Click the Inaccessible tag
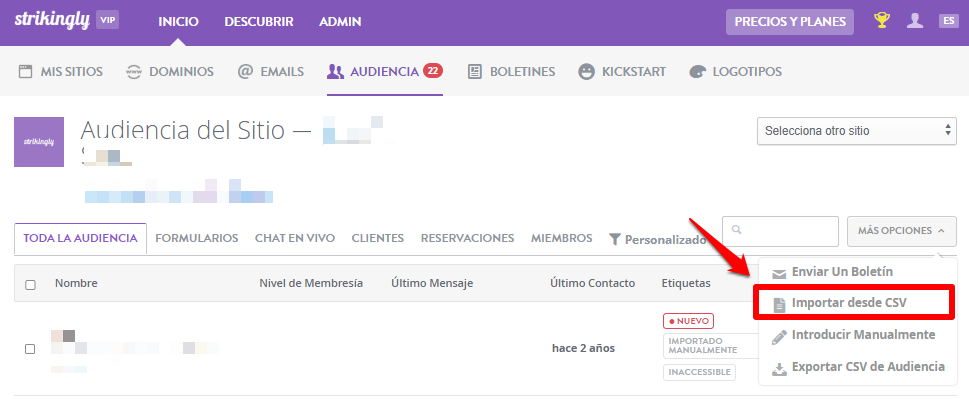 [700, 372]
